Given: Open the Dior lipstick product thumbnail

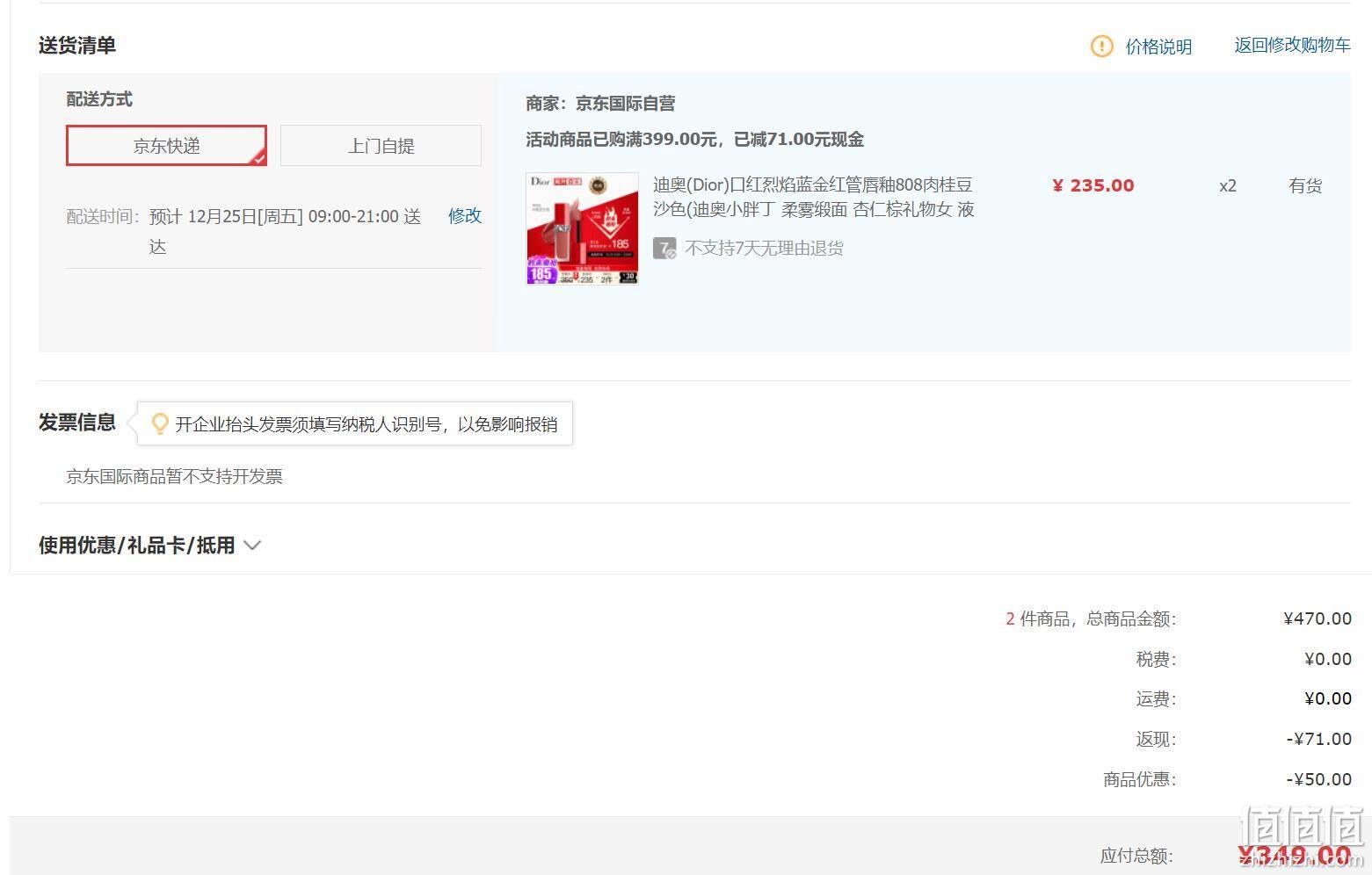Looking at the screenshot, I should [x=582, y=228].
